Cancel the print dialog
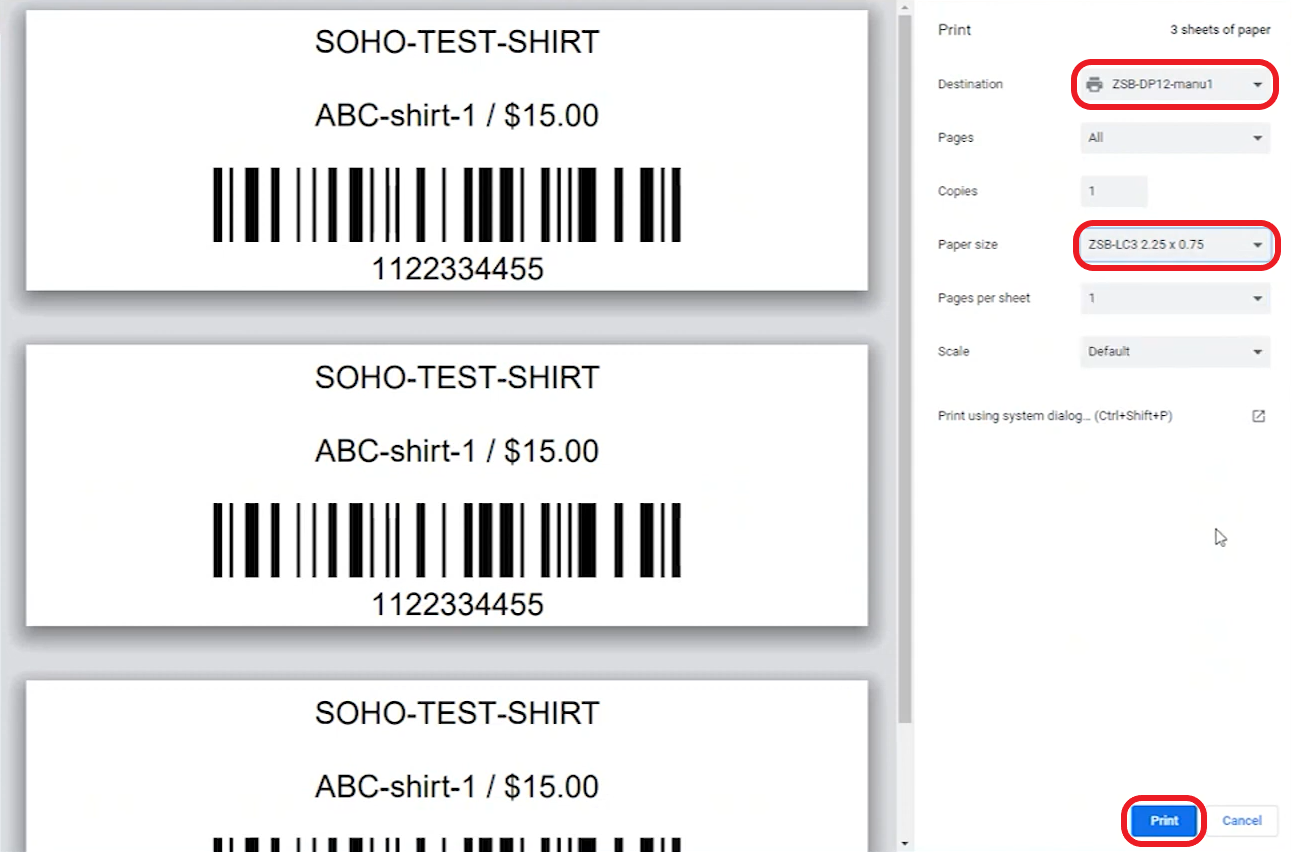Viewport: 1292px width, 852px height. point(1241,820)
